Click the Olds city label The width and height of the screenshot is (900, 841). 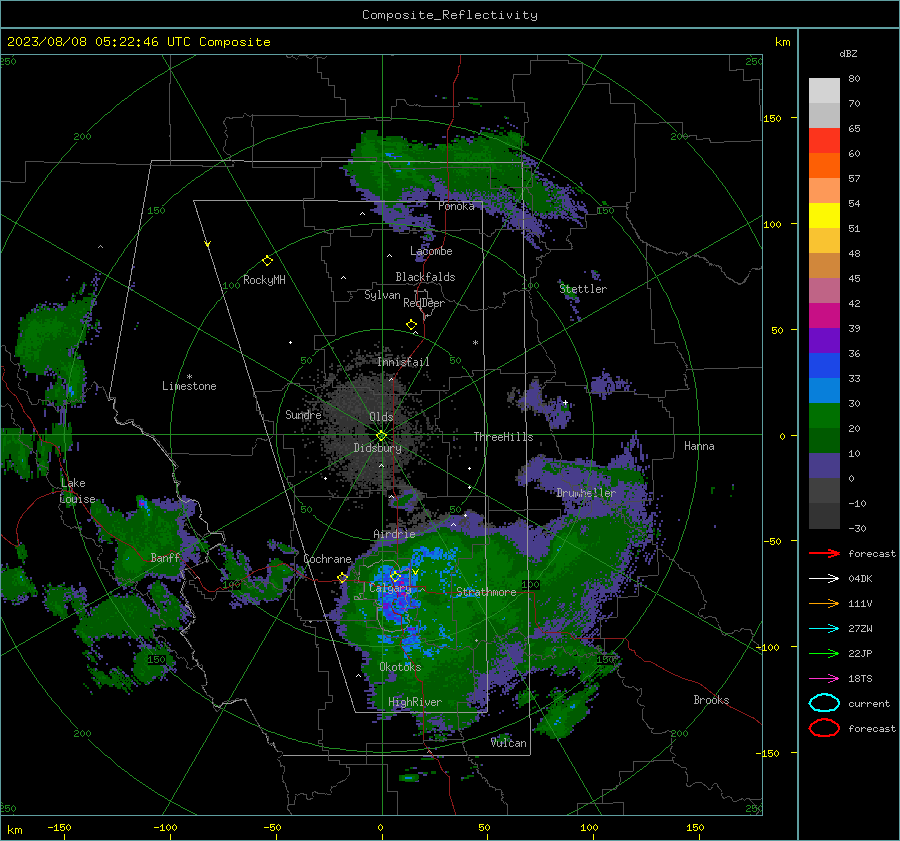tap(381, 417)
